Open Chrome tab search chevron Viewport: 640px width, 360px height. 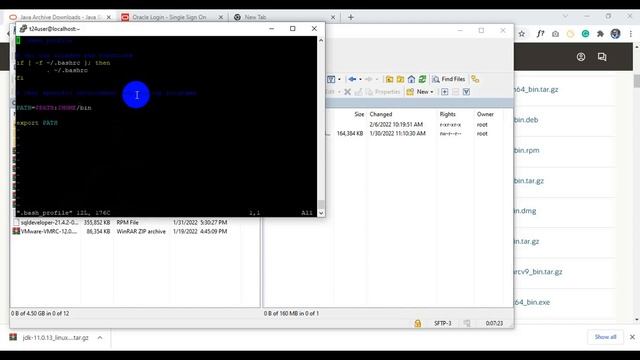tap(565, 16)
